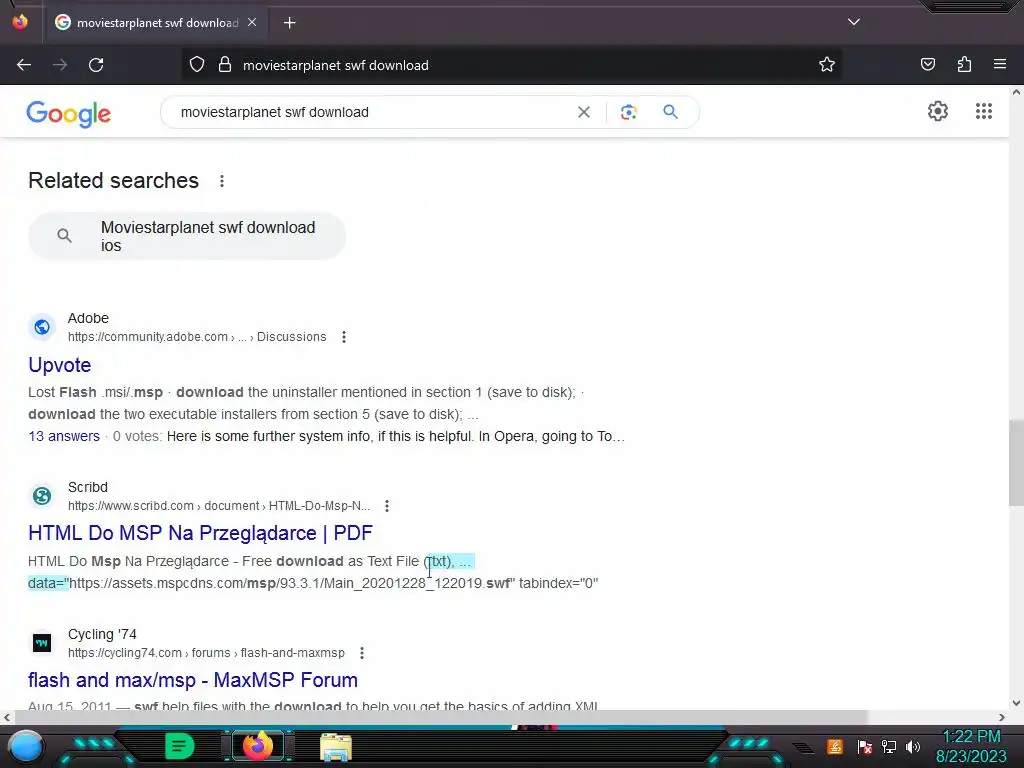Click the Adobe site favicon
The height and width of the screenshot is (768, 1024).
(42, 327)
